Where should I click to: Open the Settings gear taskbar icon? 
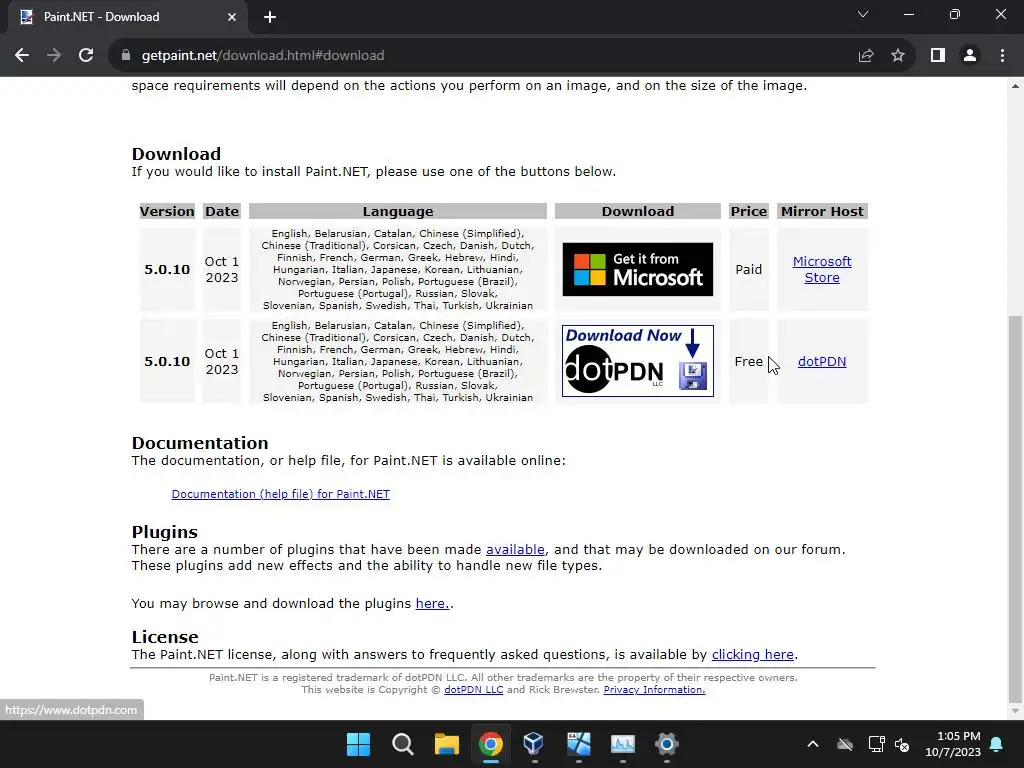click(666, 744)
